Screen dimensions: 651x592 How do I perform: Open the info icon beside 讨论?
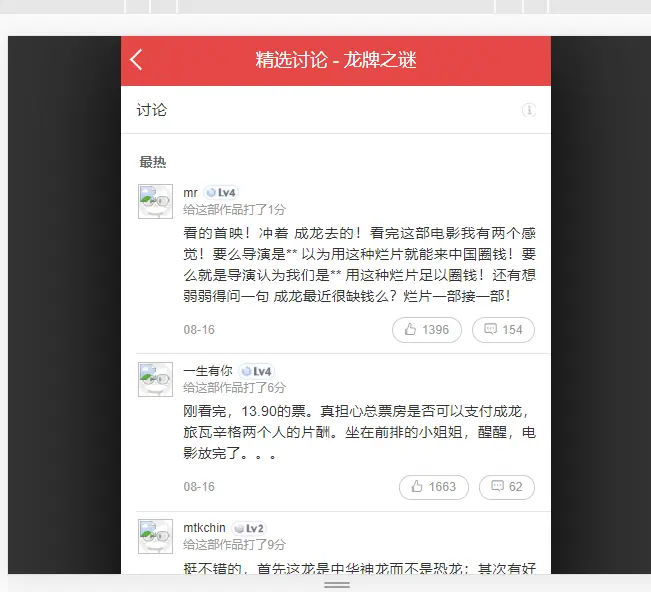(x=529, y=110)
